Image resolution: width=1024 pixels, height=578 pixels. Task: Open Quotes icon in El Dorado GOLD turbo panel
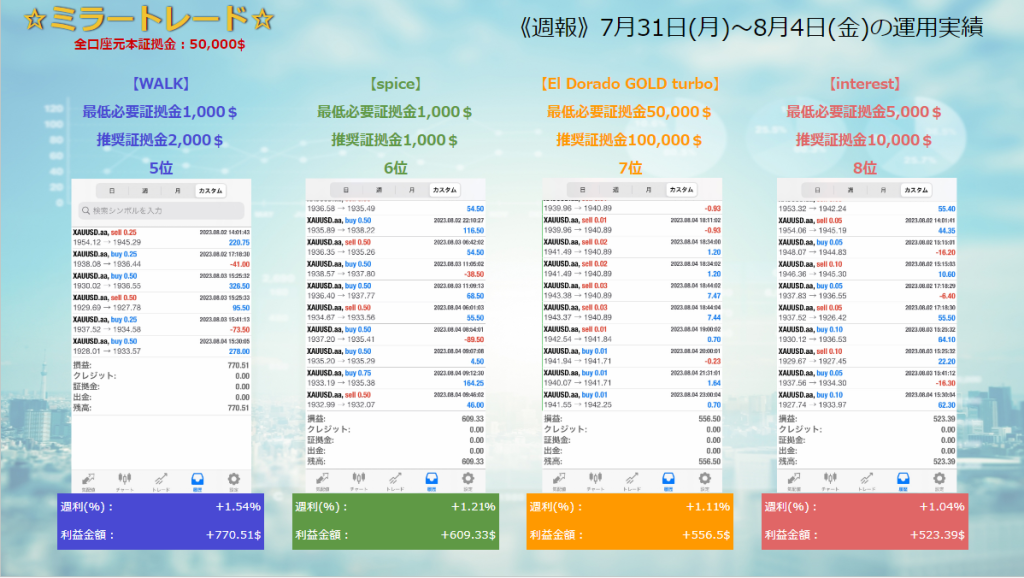(559, 480)
